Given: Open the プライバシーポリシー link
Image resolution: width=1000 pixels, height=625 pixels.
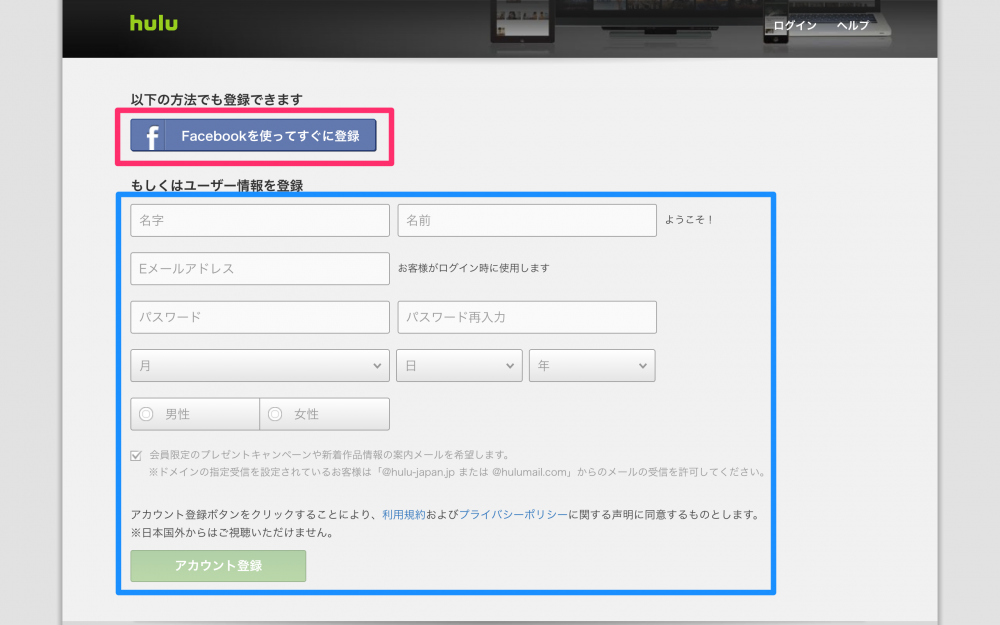Looking at the screenshot, I should [x=513, y=515].
